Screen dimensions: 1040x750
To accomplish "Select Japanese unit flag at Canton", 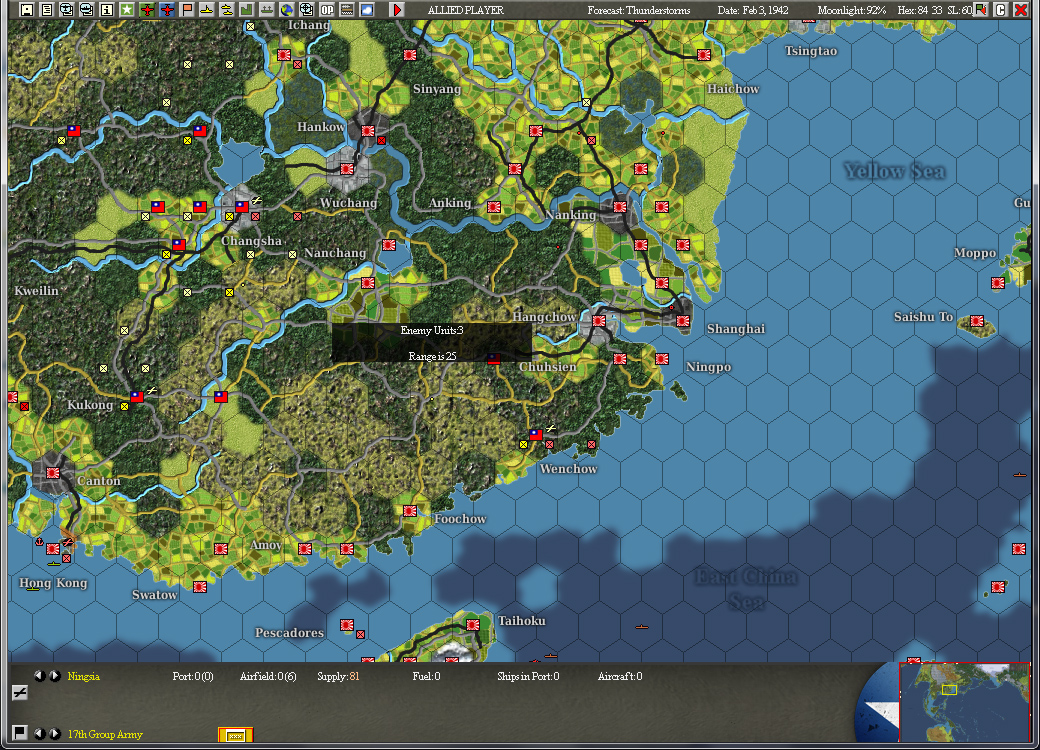I will 52,473.
